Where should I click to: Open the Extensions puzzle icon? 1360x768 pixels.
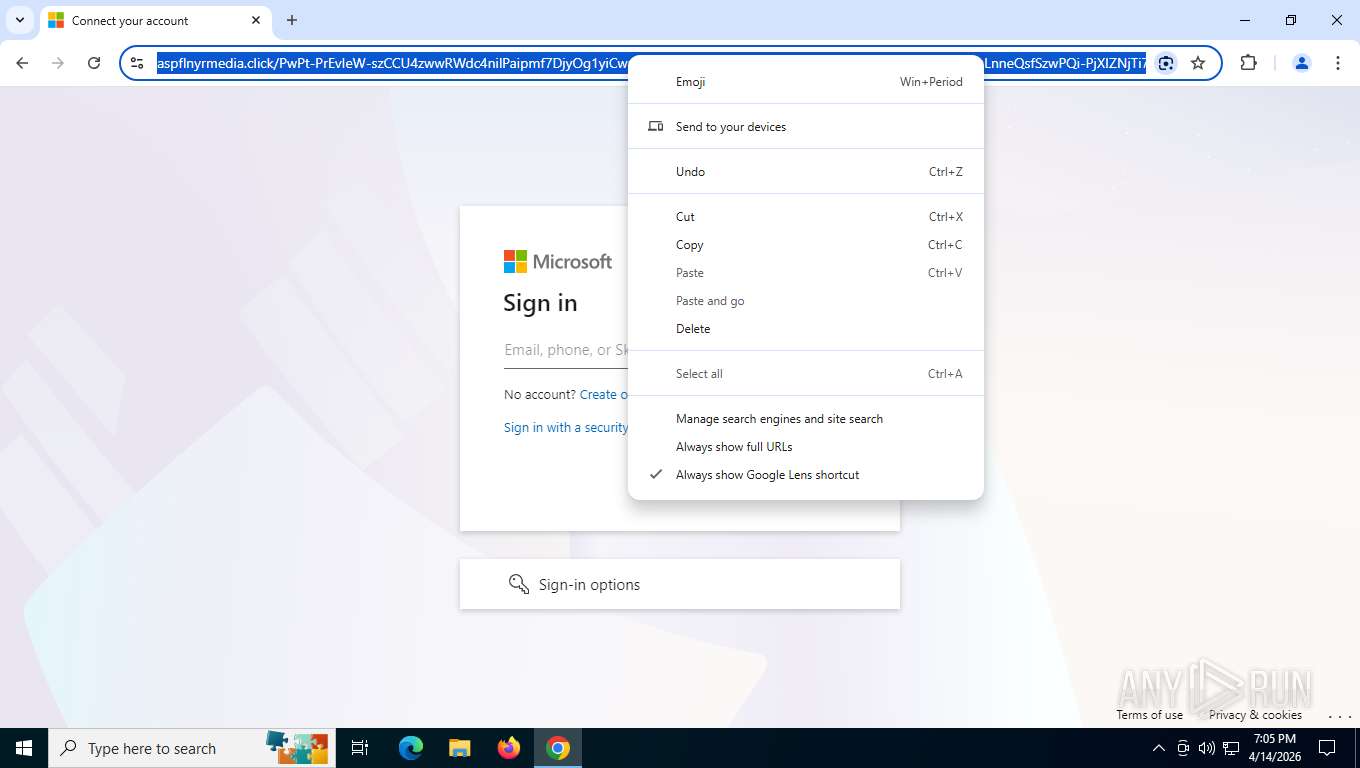1248,63
